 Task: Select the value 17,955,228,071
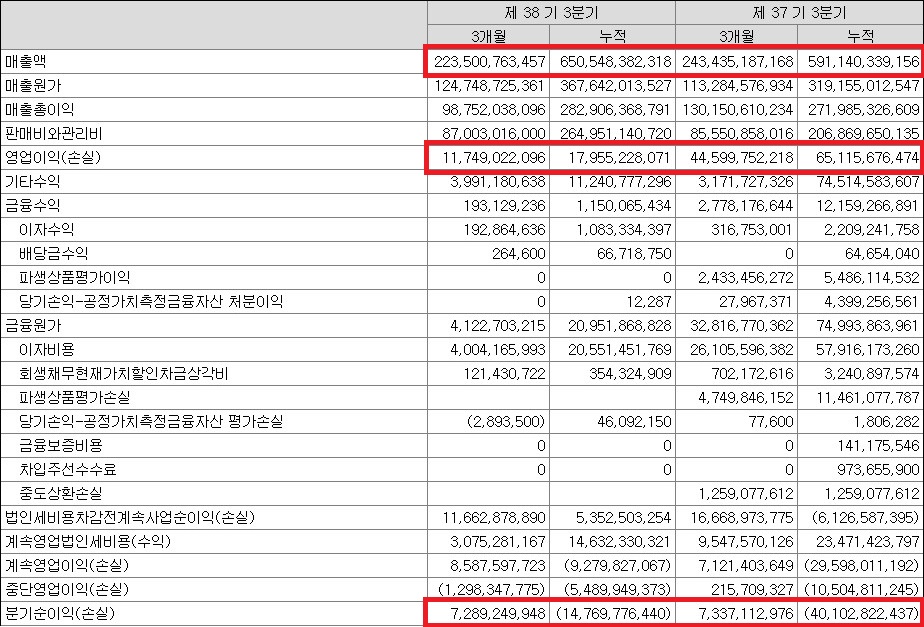pyautogui.click(x=618, y=158)
